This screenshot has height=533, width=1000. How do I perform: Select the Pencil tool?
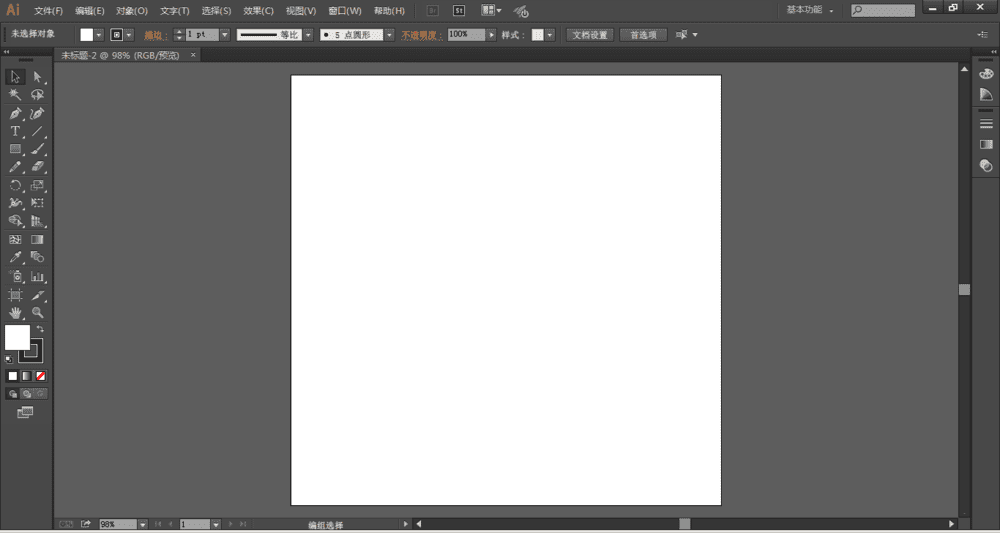pos(15,167)
